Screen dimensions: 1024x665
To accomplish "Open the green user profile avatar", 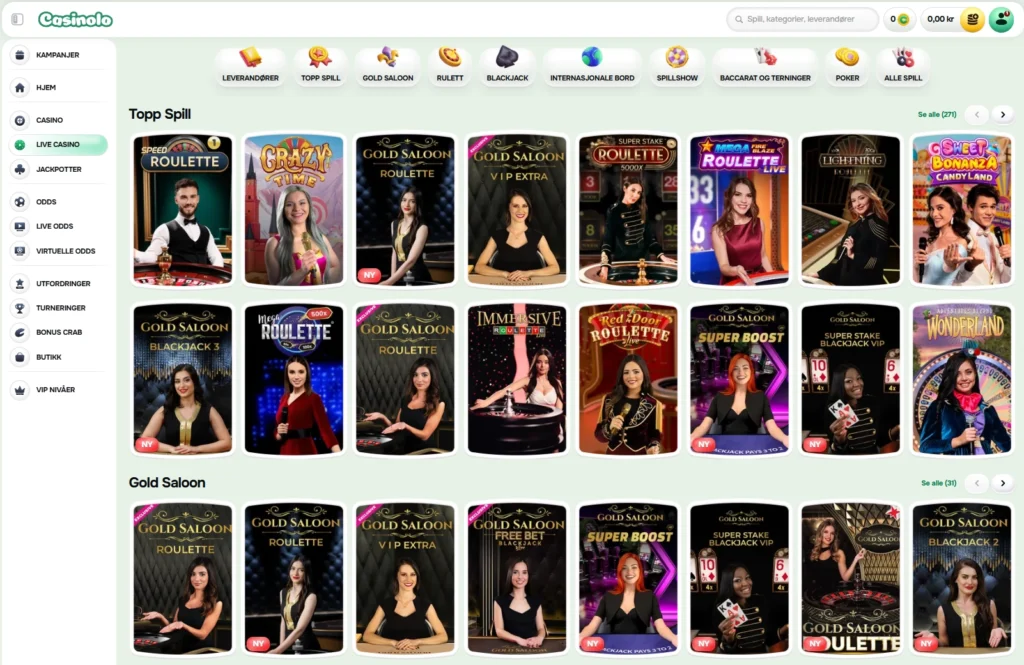I will (x=1001, y=19).
